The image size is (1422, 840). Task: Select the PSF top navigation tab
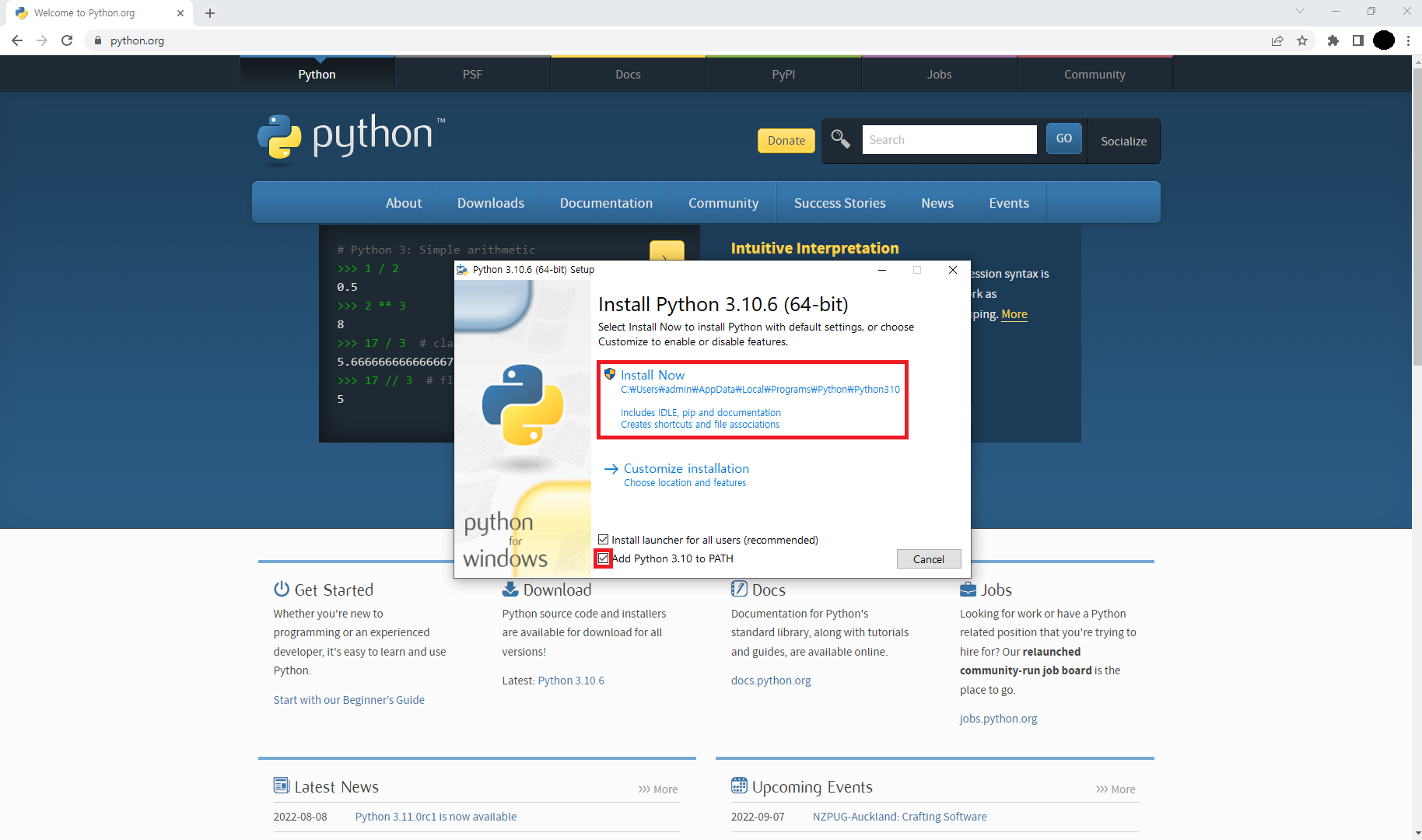(x=473, y=75)
